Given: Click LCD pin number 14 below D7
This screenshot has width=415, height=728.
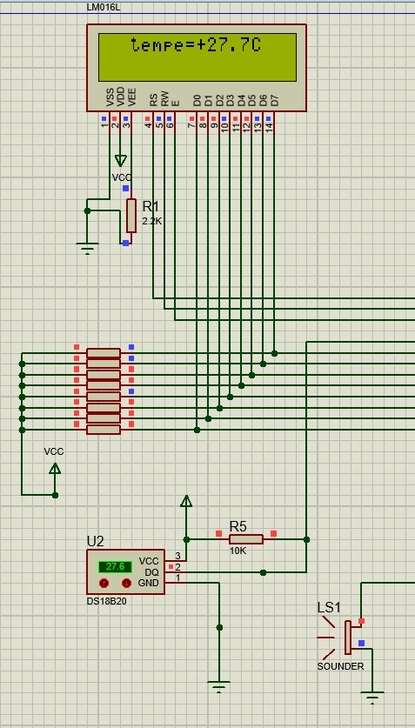Looking at the screenshot, I should click(269, 128).
